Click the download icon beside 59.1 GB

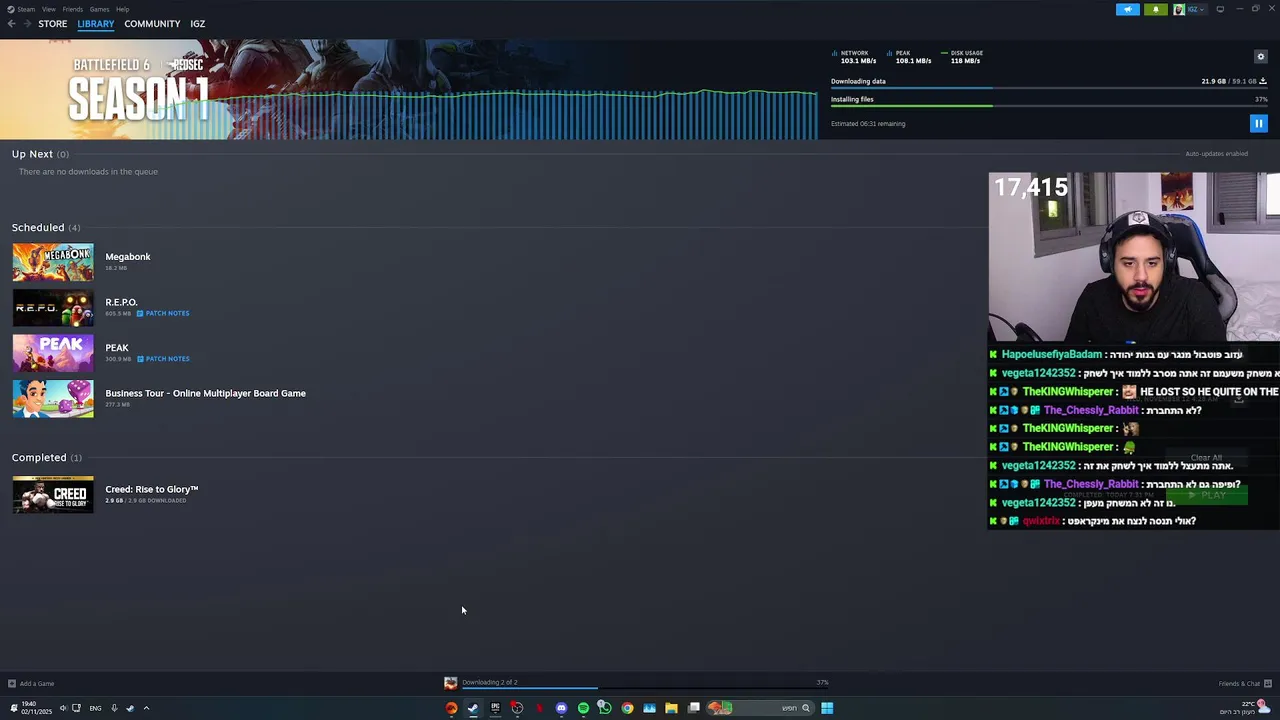pos(1263,81)
